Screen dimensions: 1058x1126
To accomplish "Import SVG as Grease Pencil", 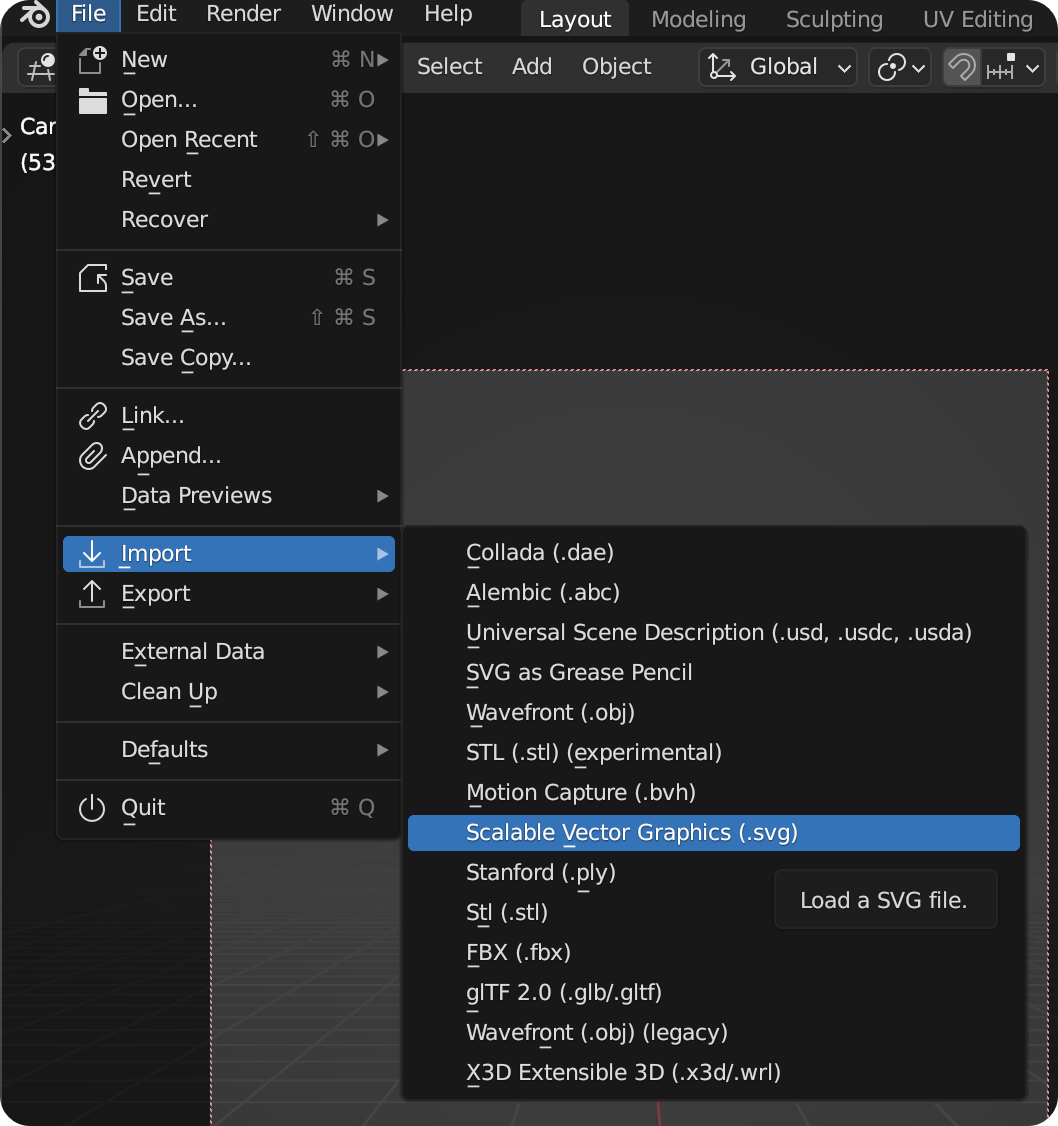I will (x=714, y=673).
